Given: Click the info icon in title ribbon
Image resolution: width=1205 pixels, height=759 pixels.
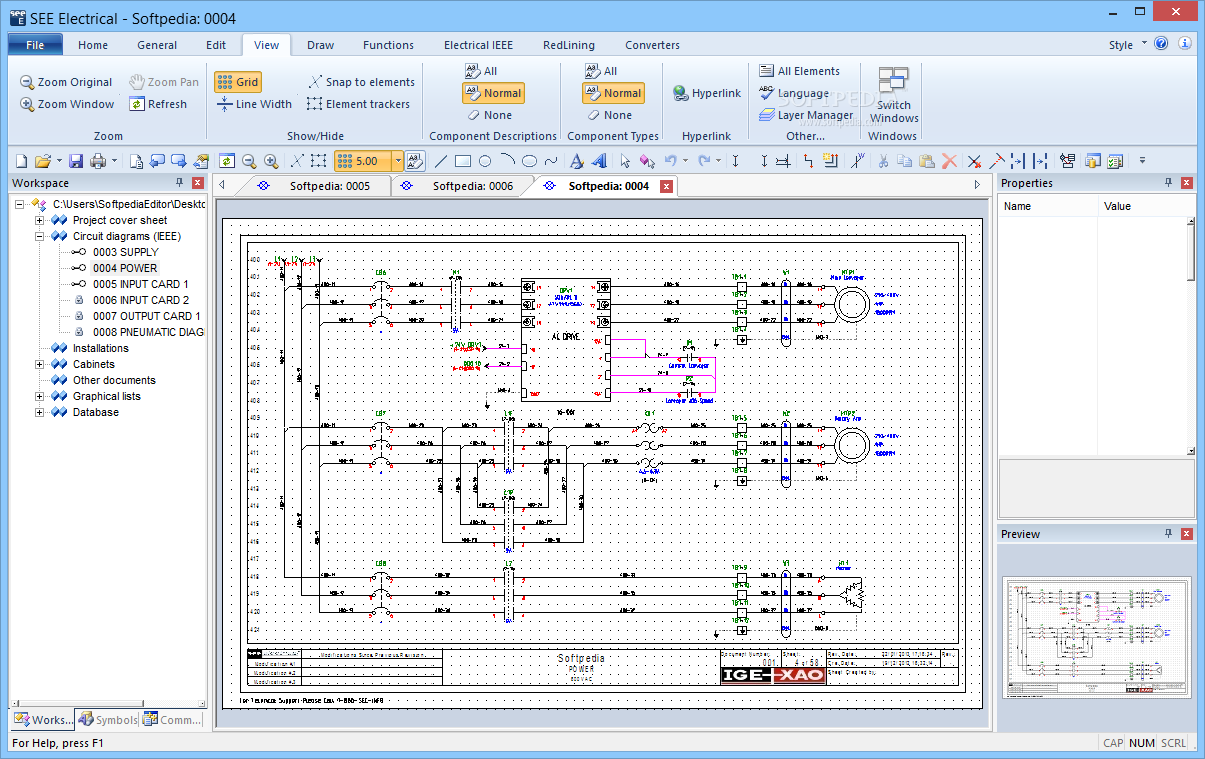Looking at the screenshot, I should tap(1185, 44).
